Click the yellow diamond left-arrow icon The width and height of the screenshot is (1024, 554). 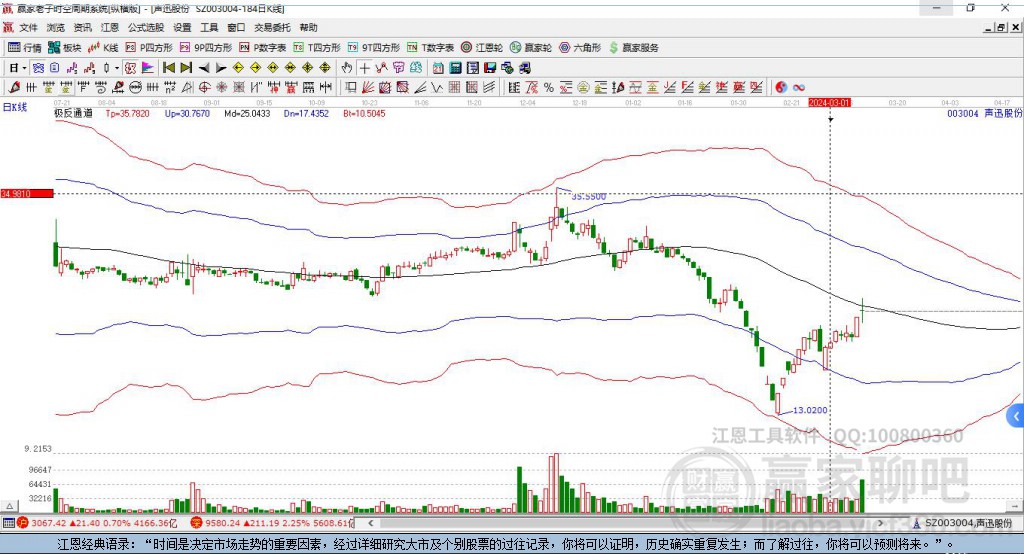238,67
